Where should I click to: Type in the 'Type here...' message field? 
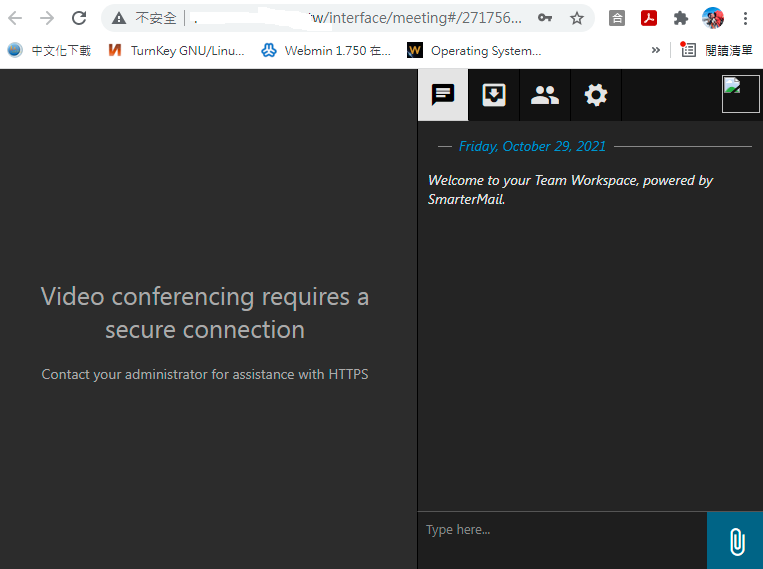pyautogui.click(x=562, y=530)
